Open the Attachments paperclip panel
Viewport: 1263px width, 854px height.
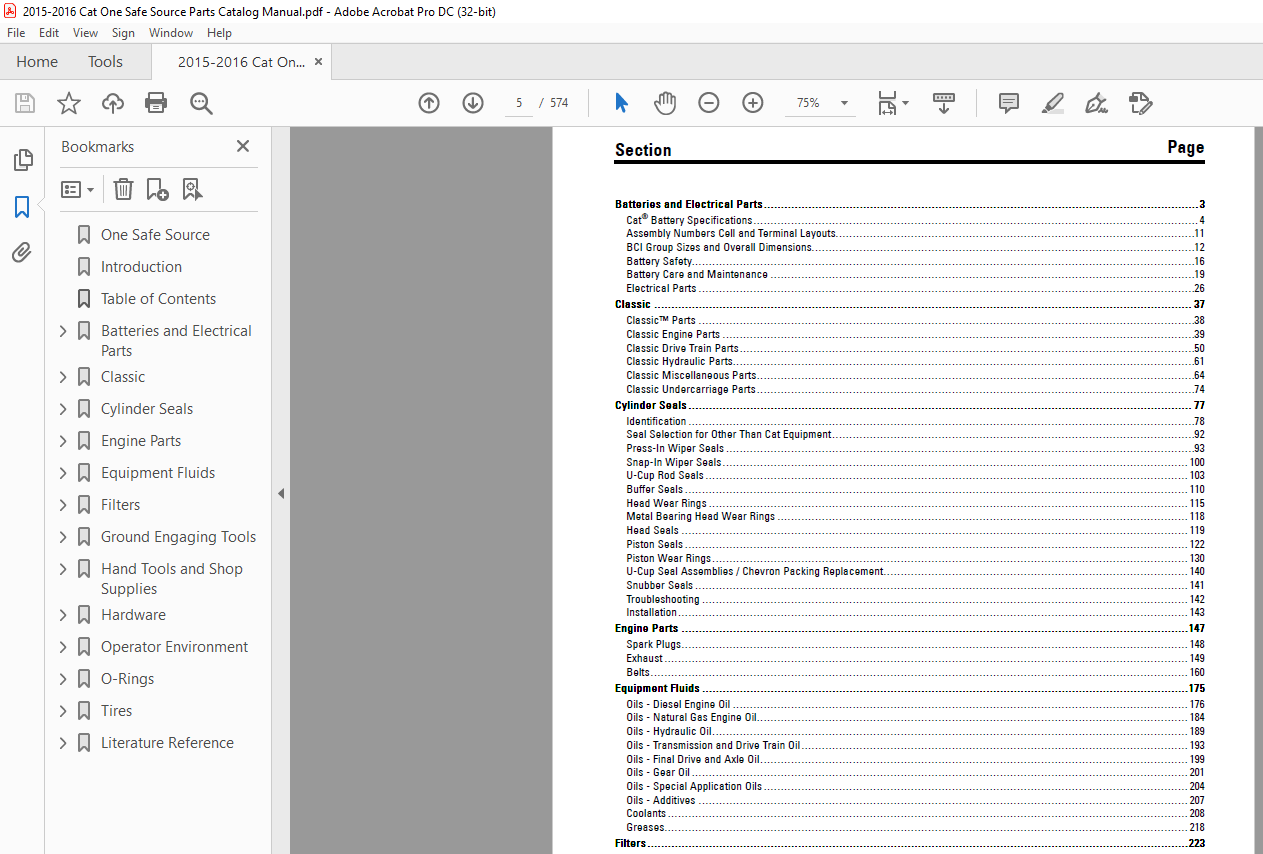pyautogui.click(x=22, y=253)
